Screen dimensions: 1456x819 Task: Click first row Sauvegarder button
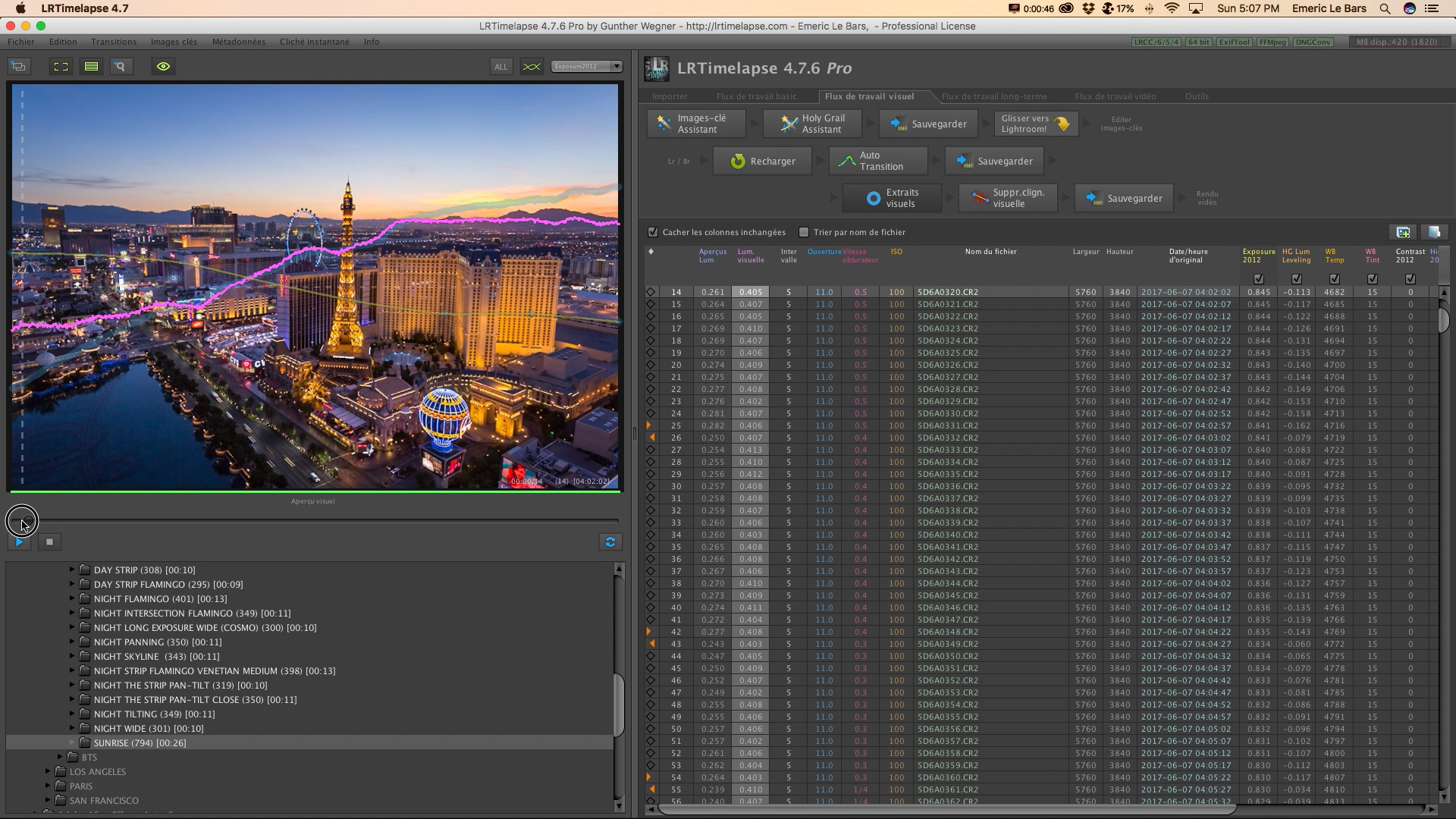tap(929, 124)
